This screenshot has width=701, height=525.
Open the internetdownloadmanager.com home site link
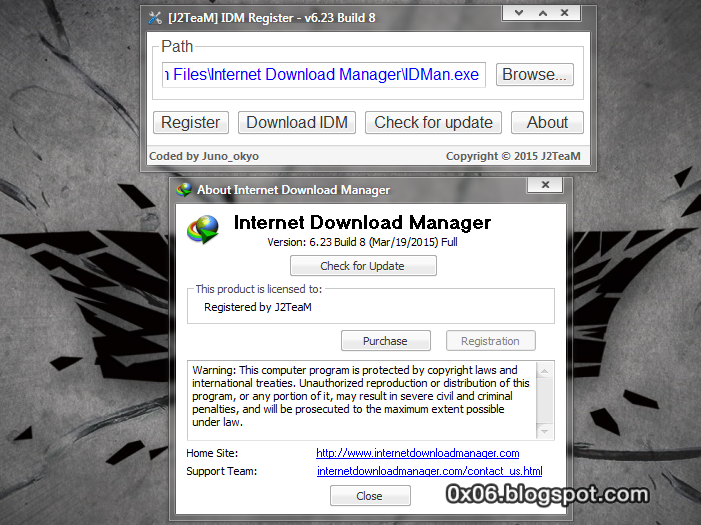418,453
